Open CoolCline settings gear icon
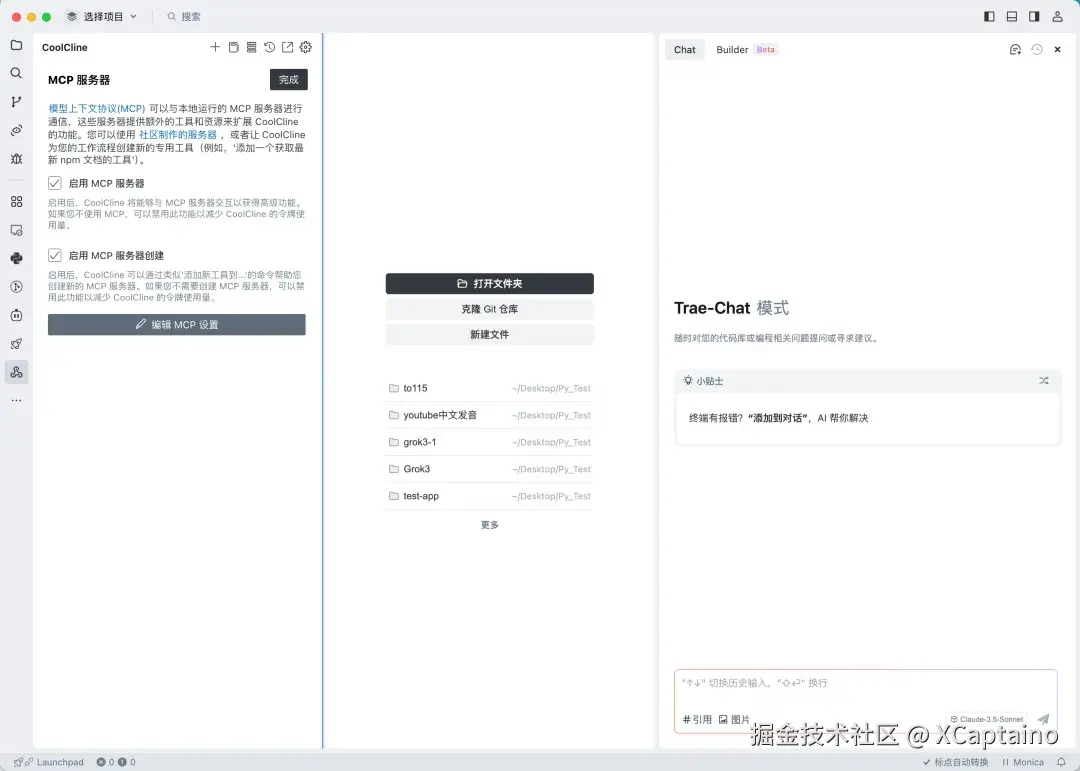1080x771 pixels. 306,47
